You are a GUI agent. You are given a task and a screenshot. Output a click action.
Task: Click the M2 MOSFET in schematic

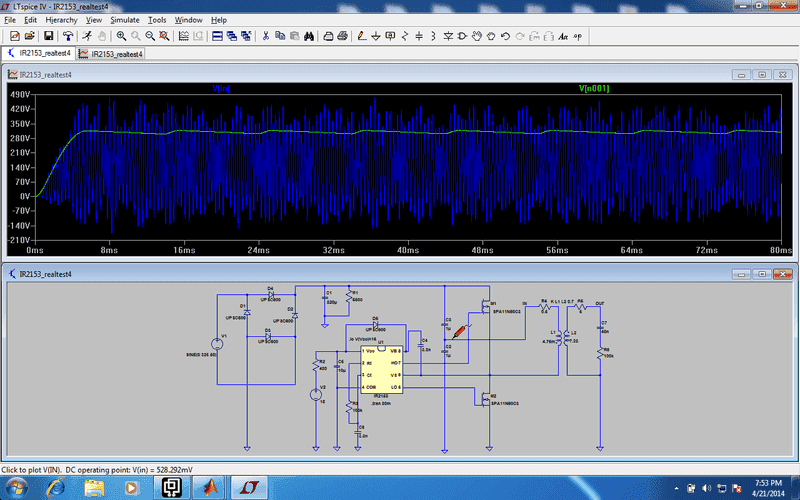tap(486, 399)
